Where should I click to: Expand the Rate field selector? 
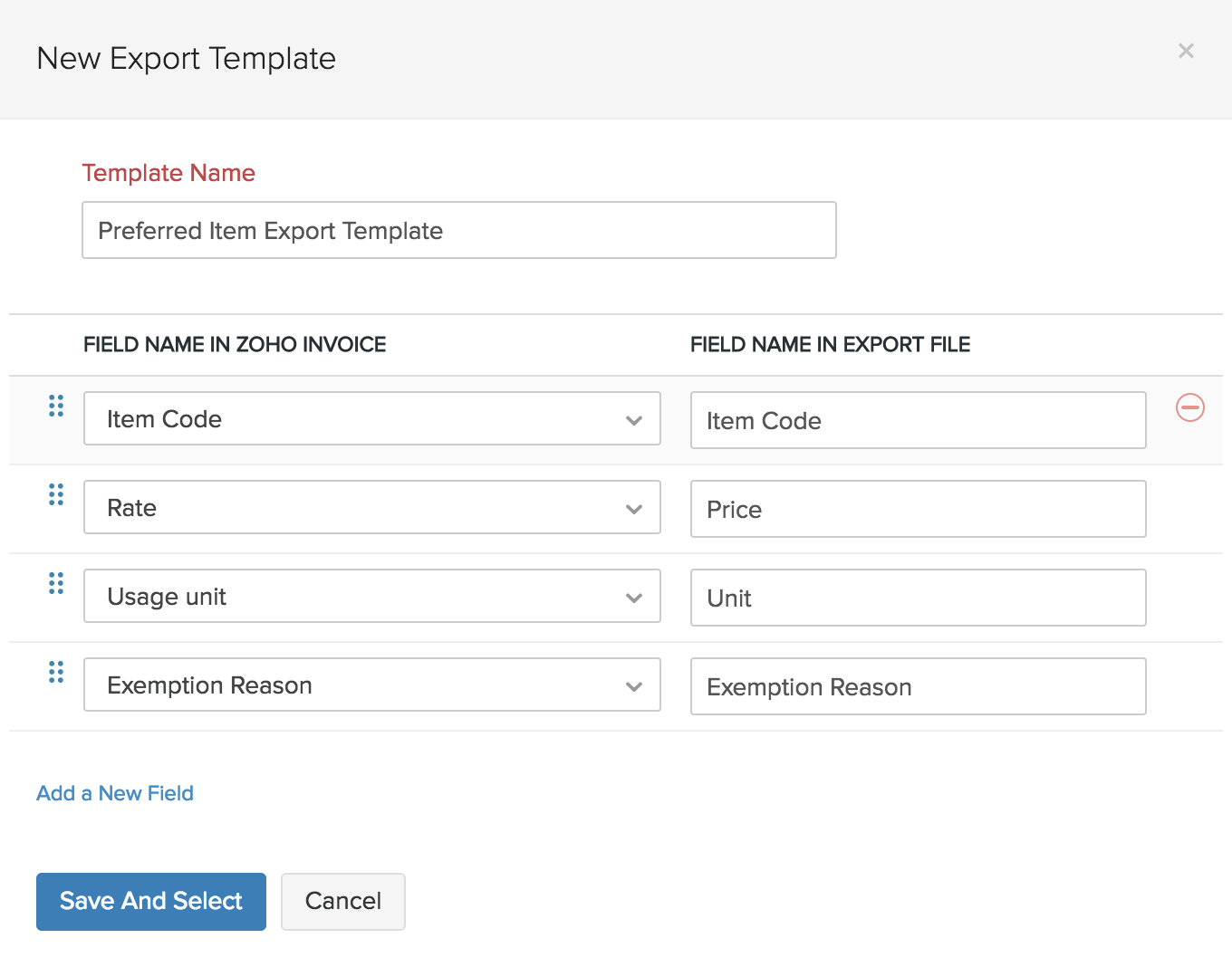371,507
